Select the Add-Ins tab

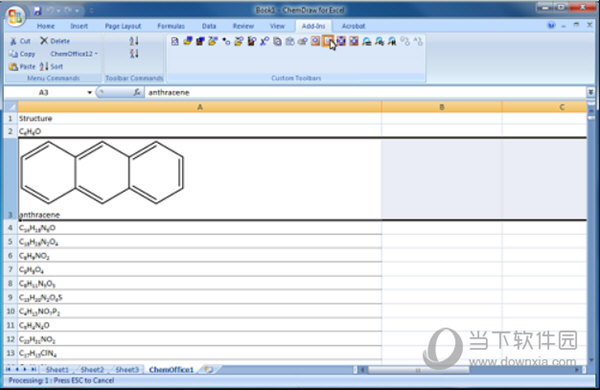(x=313, y=26)
